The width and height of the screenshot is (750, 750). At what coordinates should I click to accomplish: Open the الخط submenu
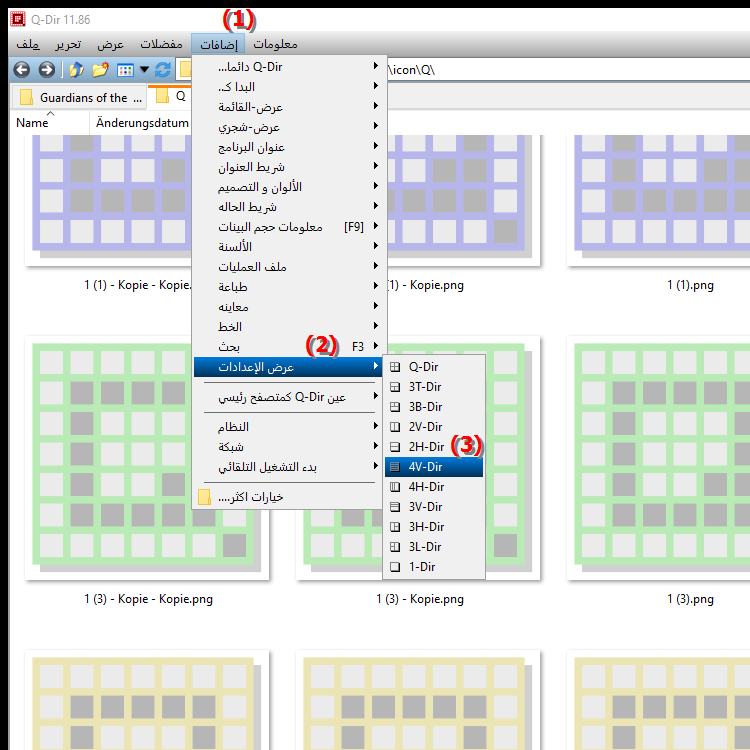click(x=288, y=327)
